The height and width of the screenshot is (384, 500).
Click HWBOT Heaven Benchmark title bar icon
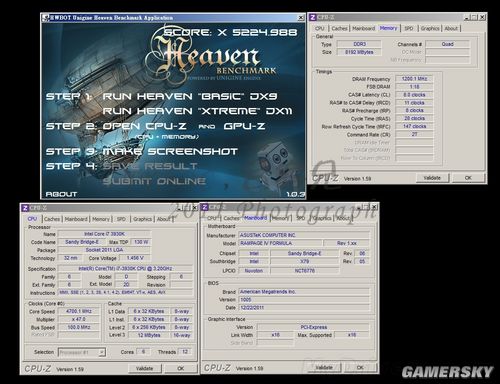coord(45,18)
